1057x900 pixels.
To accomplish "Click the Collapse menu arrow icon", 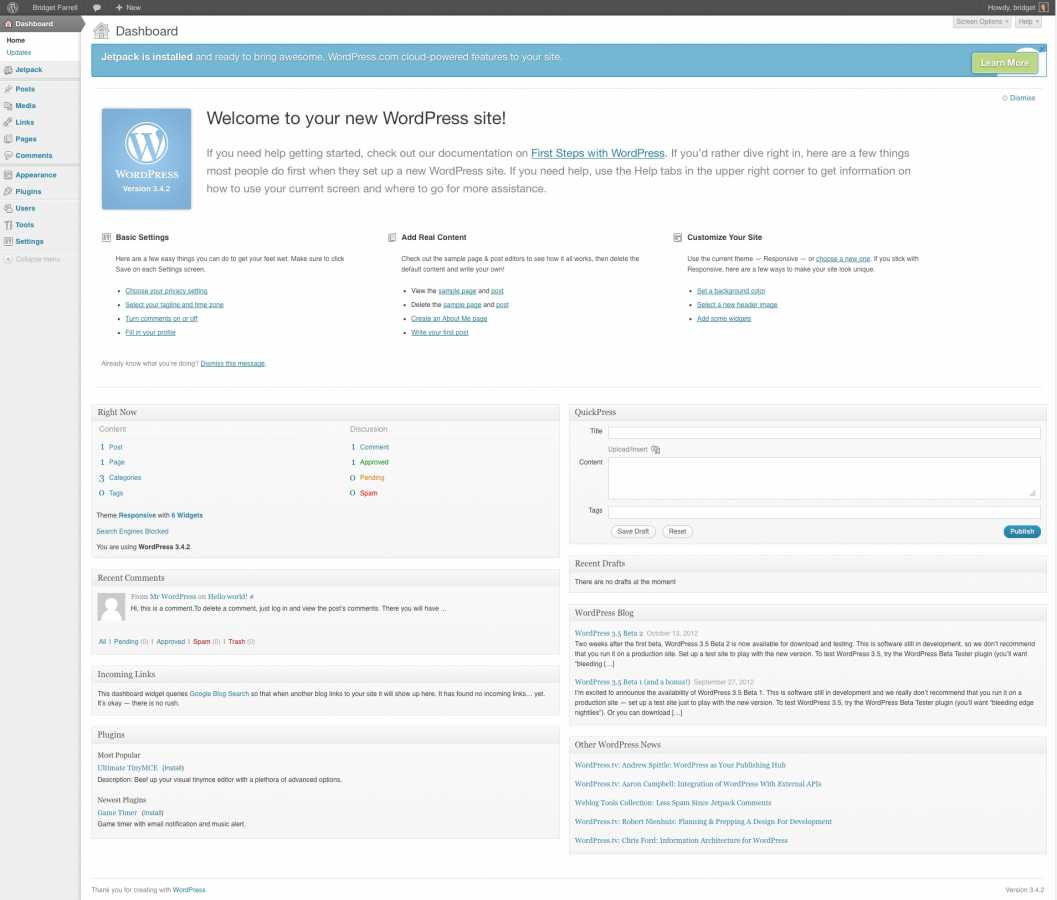I will tap(8, 260).
